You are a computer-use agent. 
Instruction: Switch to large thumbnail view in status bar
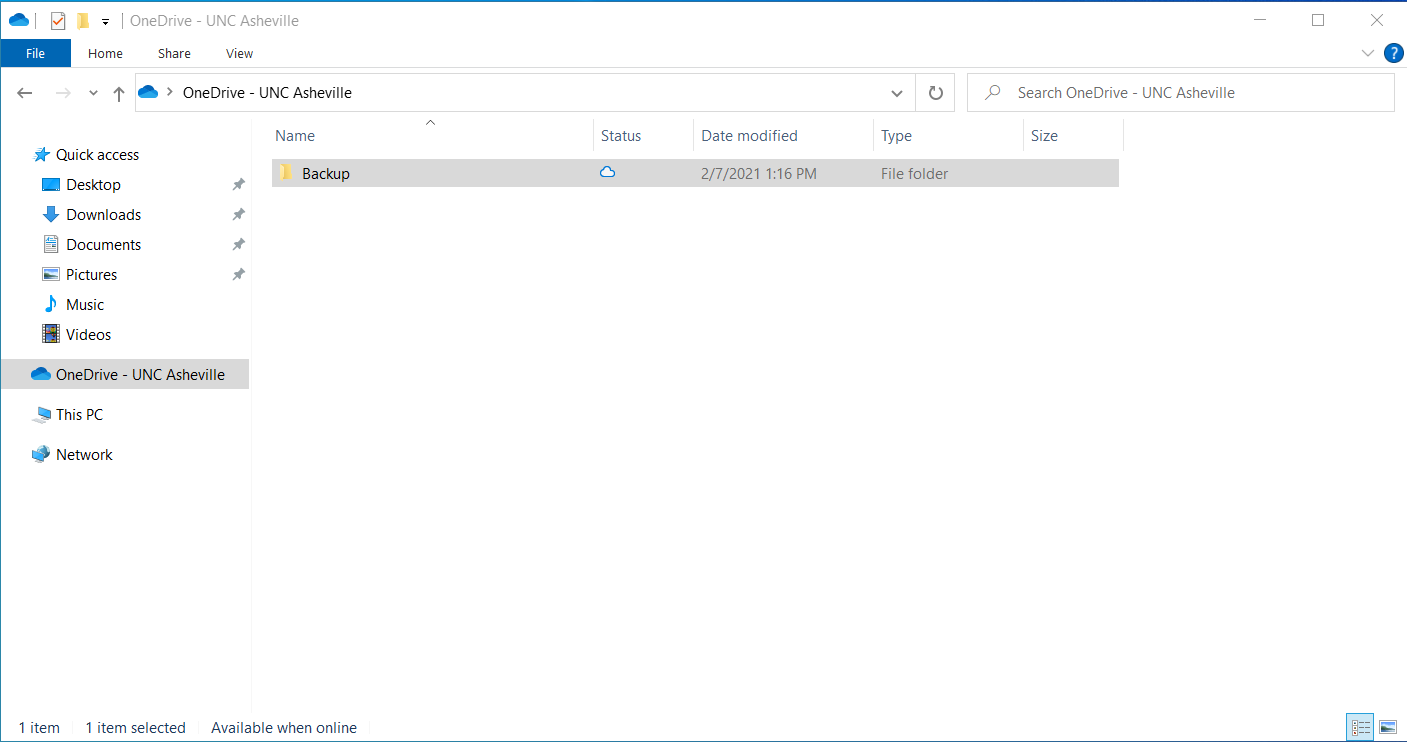click(1388, 727)
